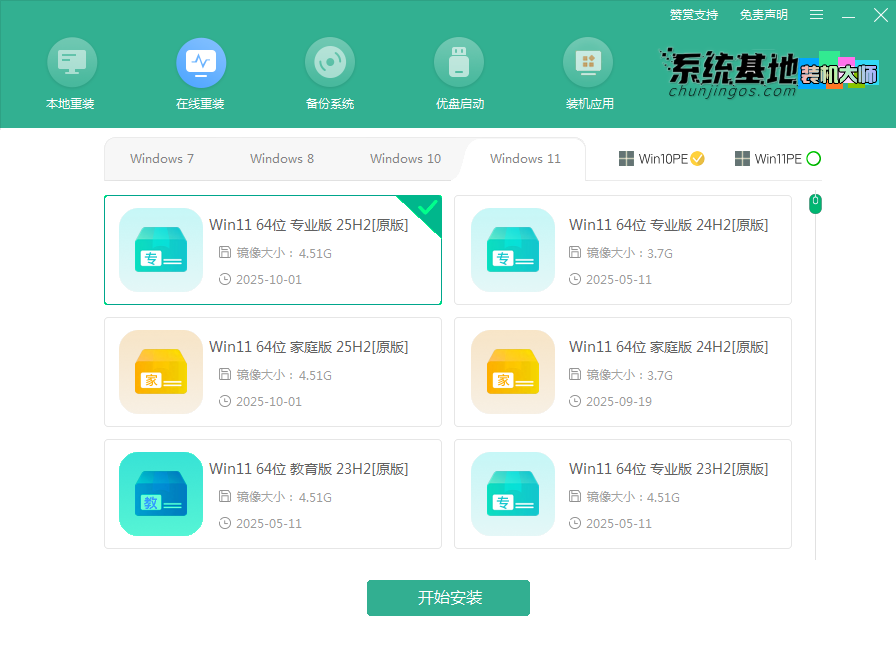Open the 本地重装 local reinstall icon

[71, 64]
